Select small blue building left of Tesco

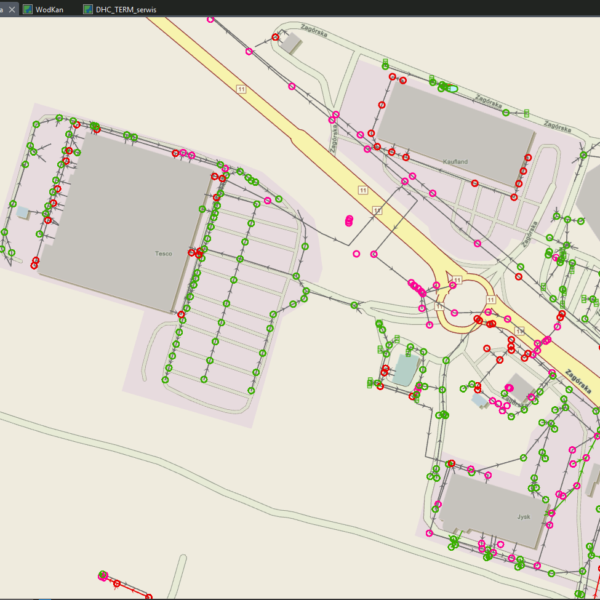coord(22,213)
